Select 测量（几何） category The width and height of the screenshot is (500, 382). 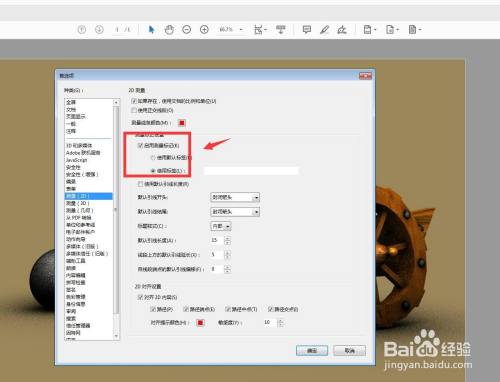[80, 210]
